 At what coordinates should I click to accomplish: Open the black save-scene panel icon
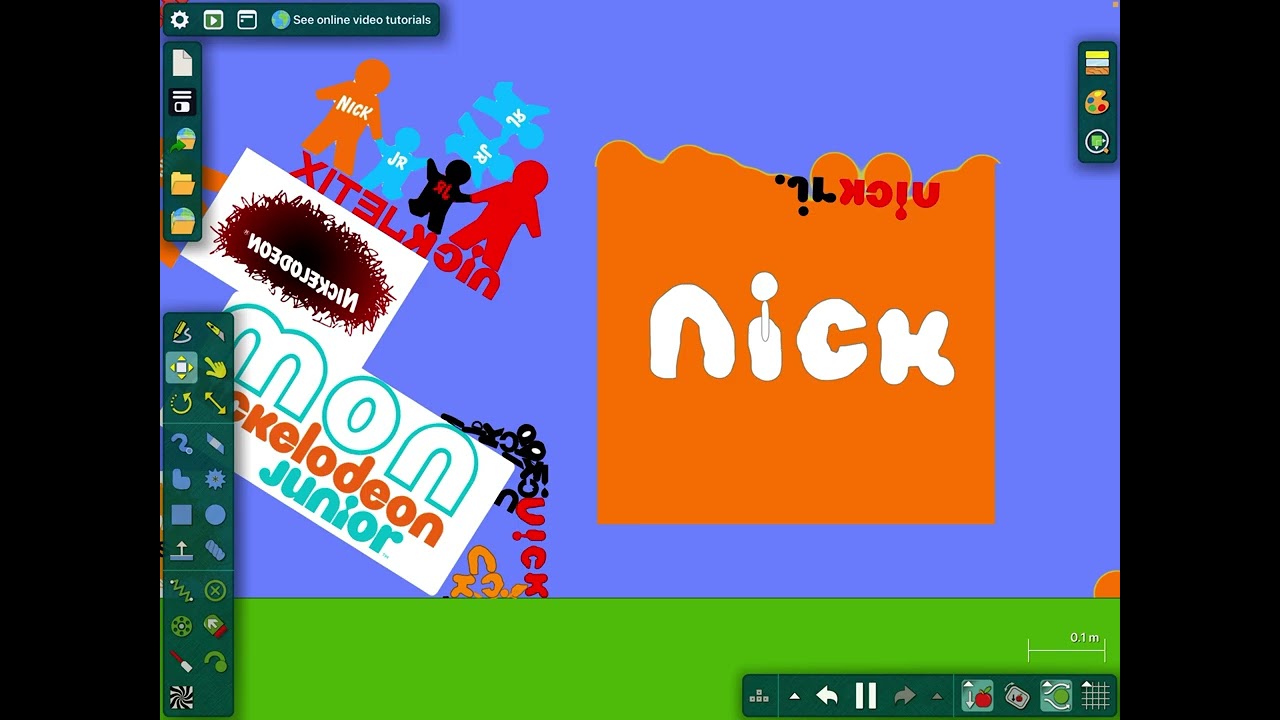click(182, 101)
